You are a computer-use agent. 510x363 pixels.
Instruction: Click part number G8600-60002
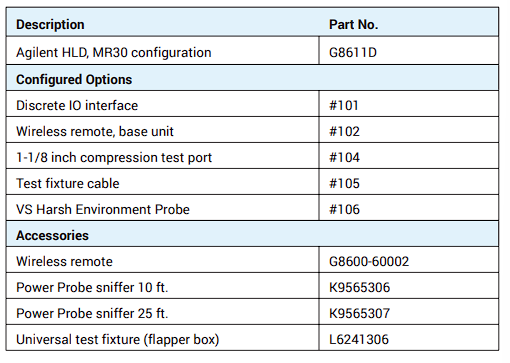[x=369, y=262]
